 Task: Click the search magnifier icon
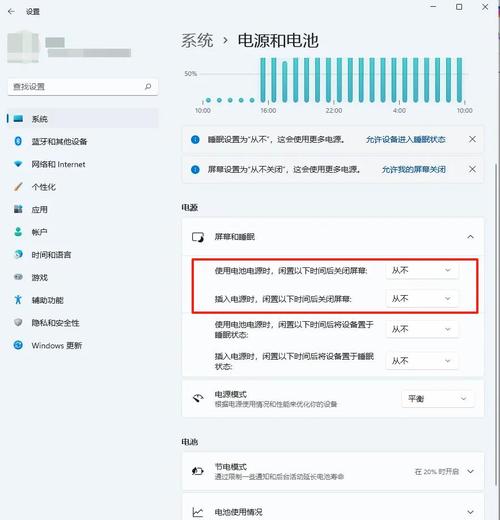[x=148, y=87]
